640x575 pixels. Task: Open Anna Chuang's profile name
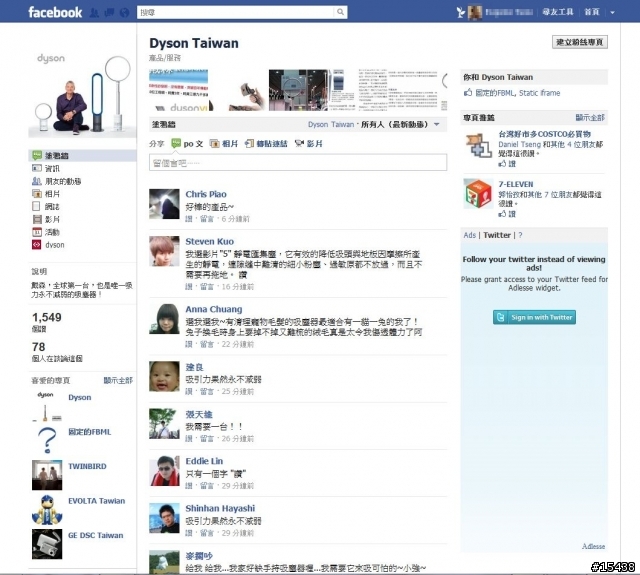coord(213,309)
